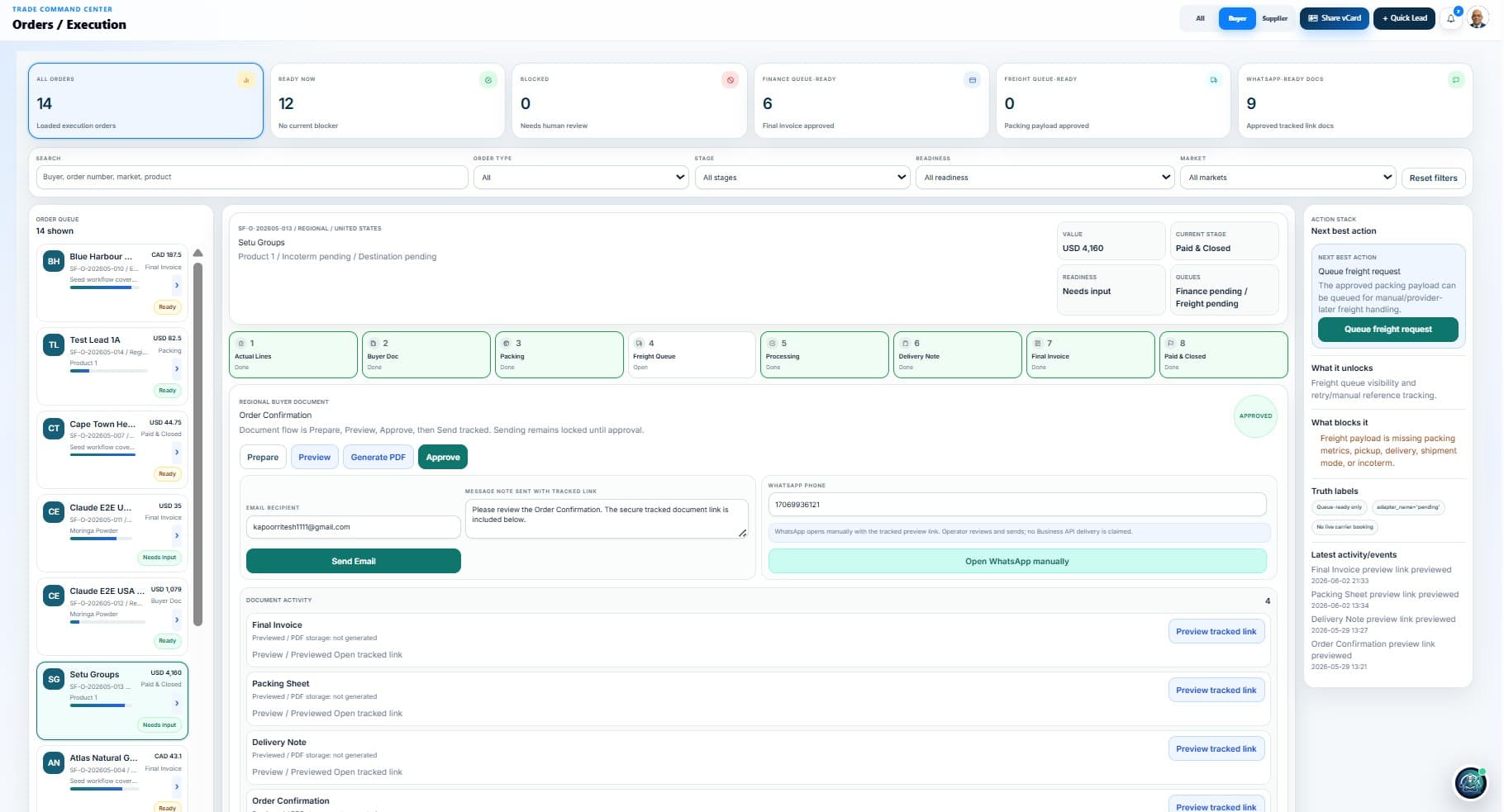
Task: Click the Approved status badge
Action: [1255, 416]
